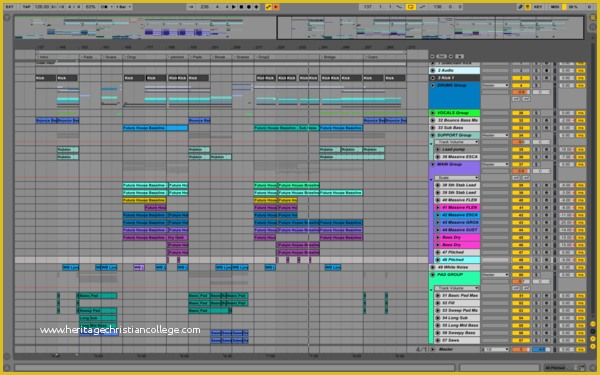The width and height of the screenshot is (600, 375).
Task: Select the 48 Pitched track header
Action: click(x=457, y=260)
